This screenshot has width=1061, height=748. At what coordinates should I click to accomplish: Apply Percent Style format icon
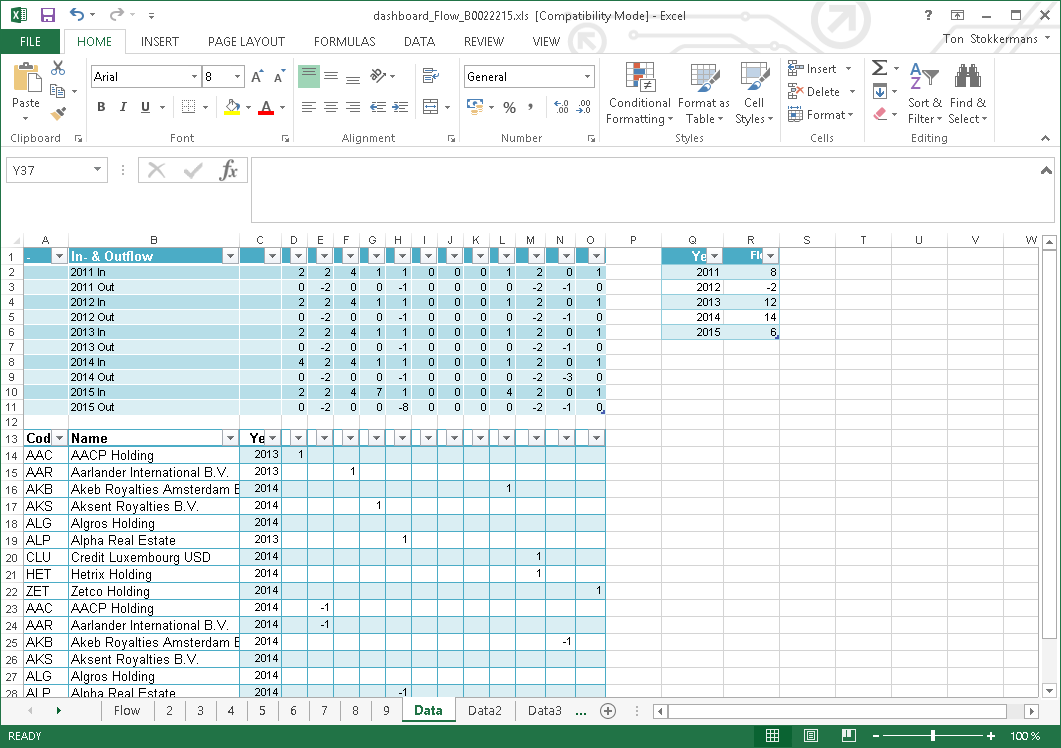[510, 107]
